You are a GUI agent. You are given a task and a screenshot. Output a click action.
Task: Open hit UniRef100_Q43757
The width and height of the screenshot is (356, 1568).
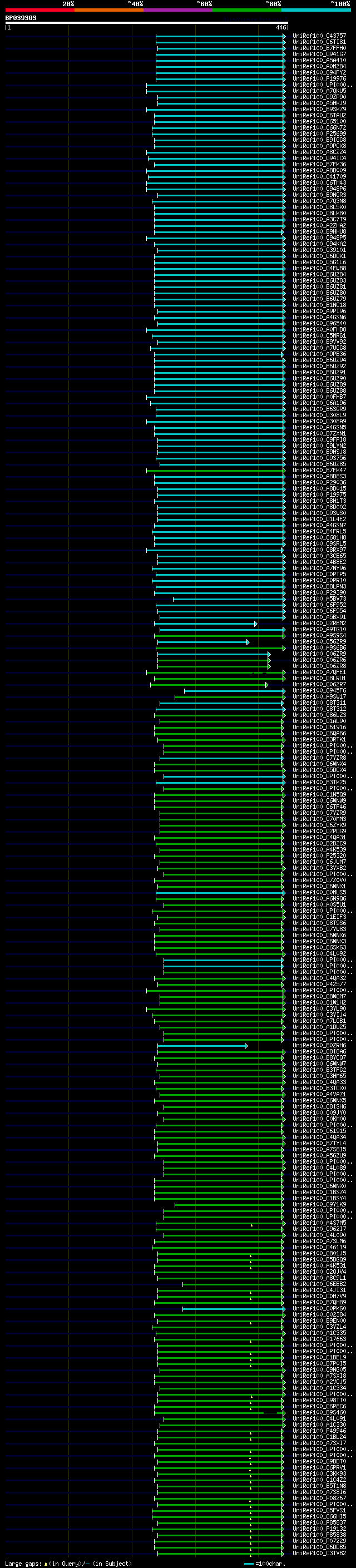tap(319, 36)
